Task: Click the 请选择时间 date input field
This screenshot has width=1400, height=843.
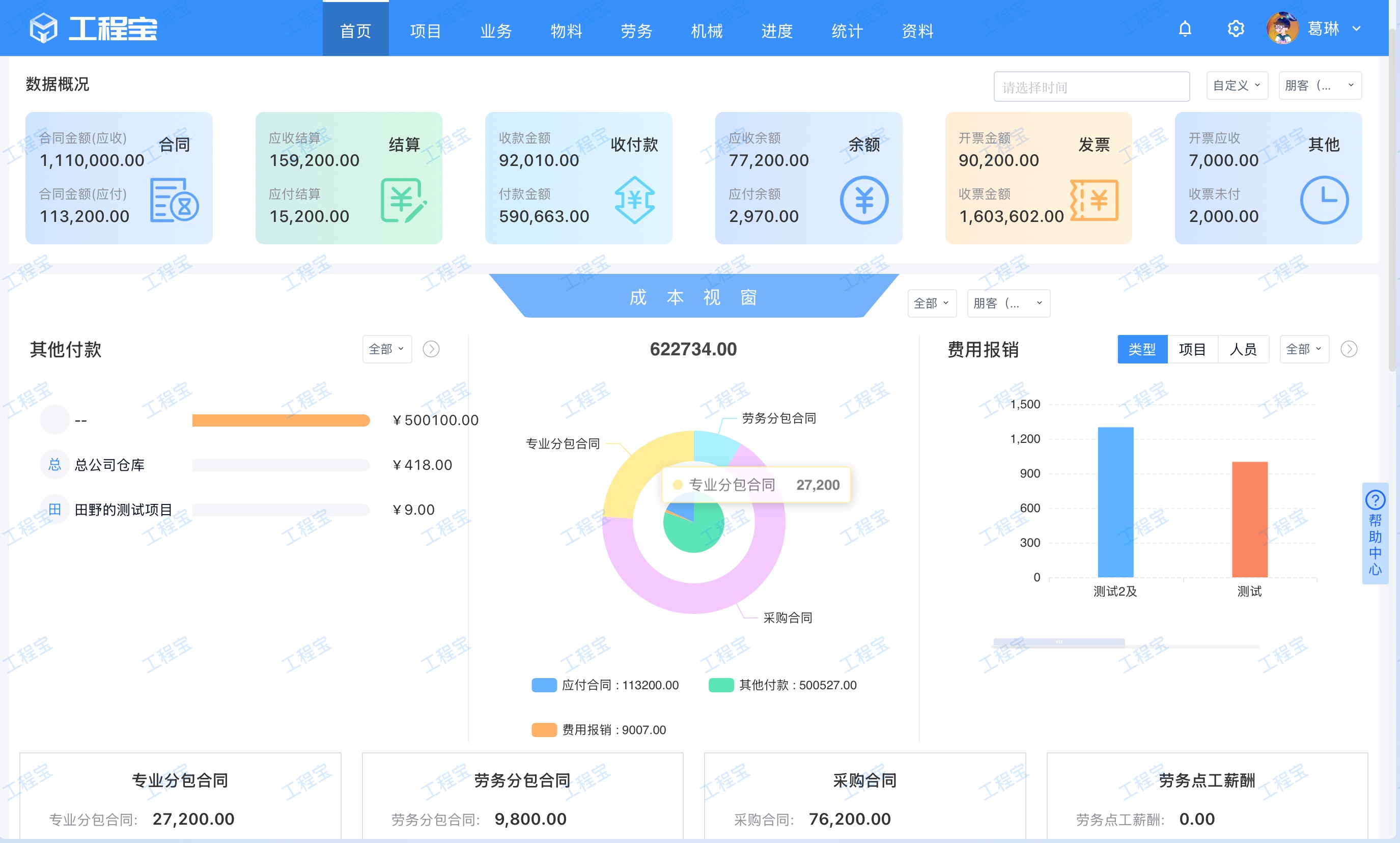Action: 1091,87
